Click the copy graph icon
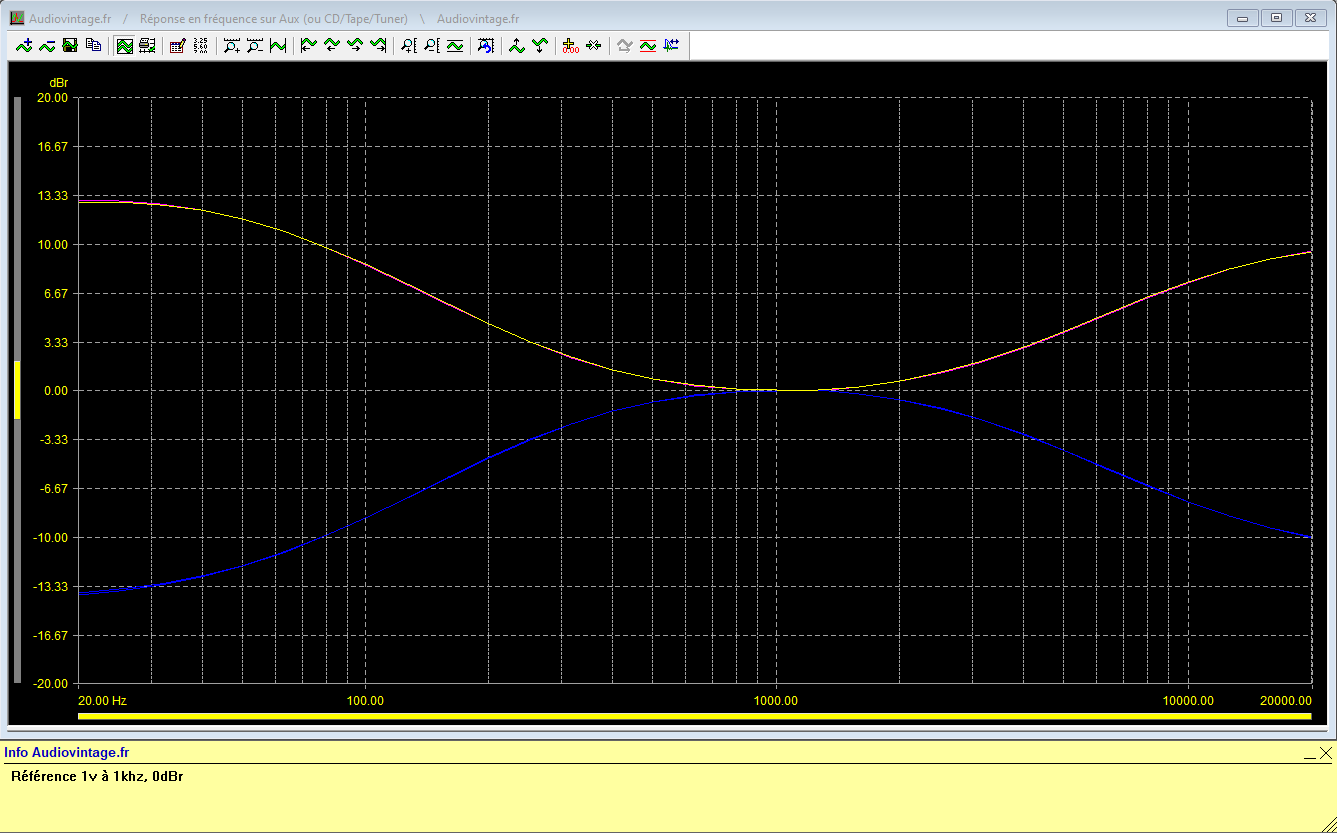The width and height of the screenshot is (1337, 833). [x=93, y=45]
